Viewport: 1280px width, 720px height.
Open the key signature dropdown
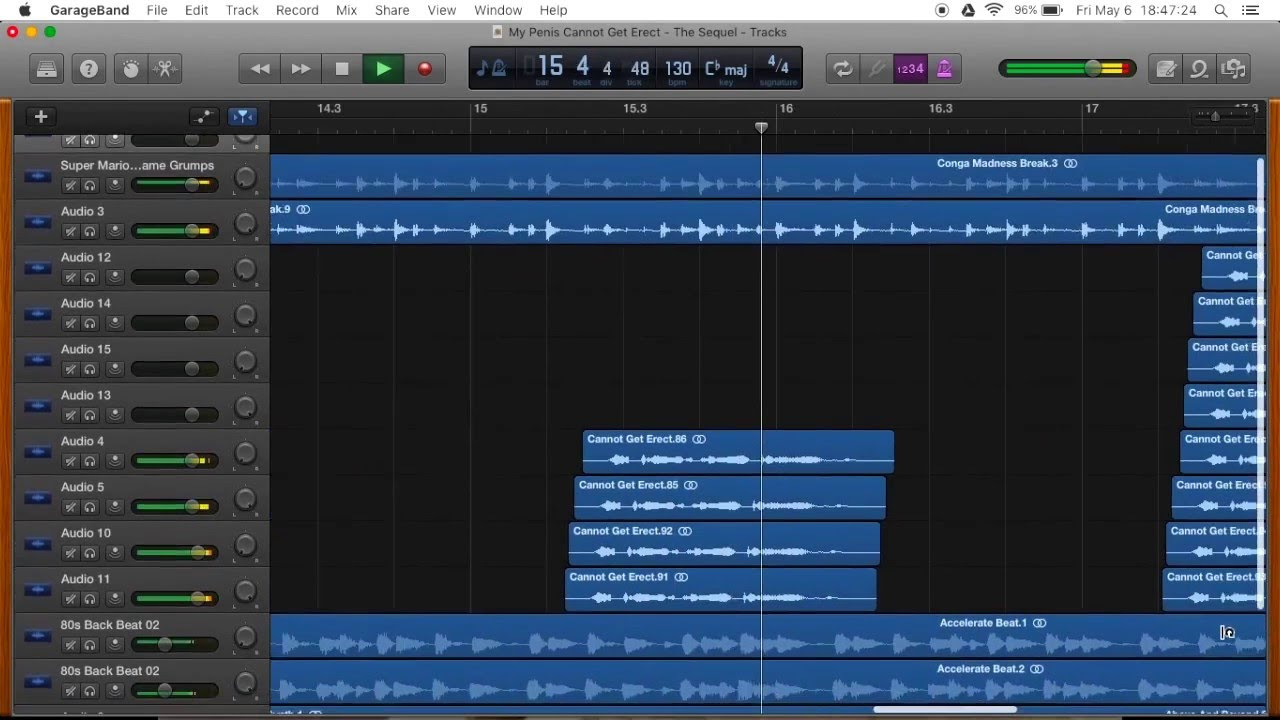tap(726, 69)
